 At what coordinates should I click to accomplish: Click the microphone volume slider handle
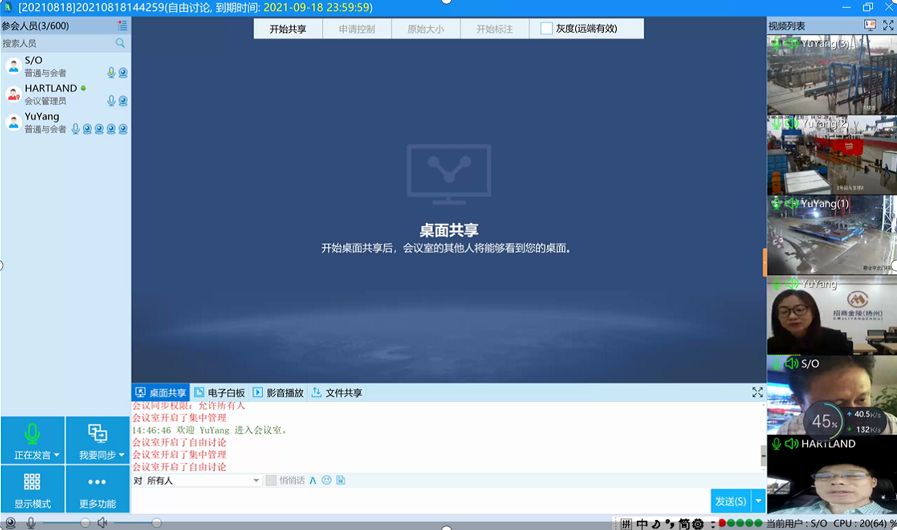pyautogui.click(x=85, y=523)
